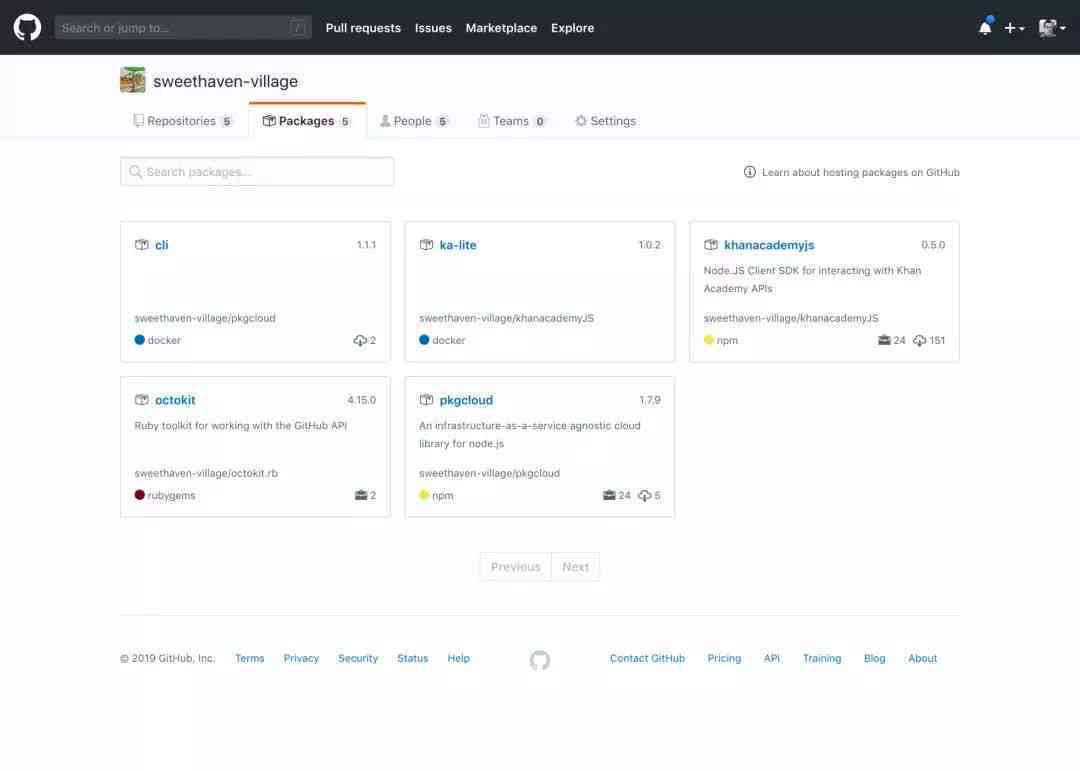
Task: Select the Packages tab
Action: (x=307, y=121)
